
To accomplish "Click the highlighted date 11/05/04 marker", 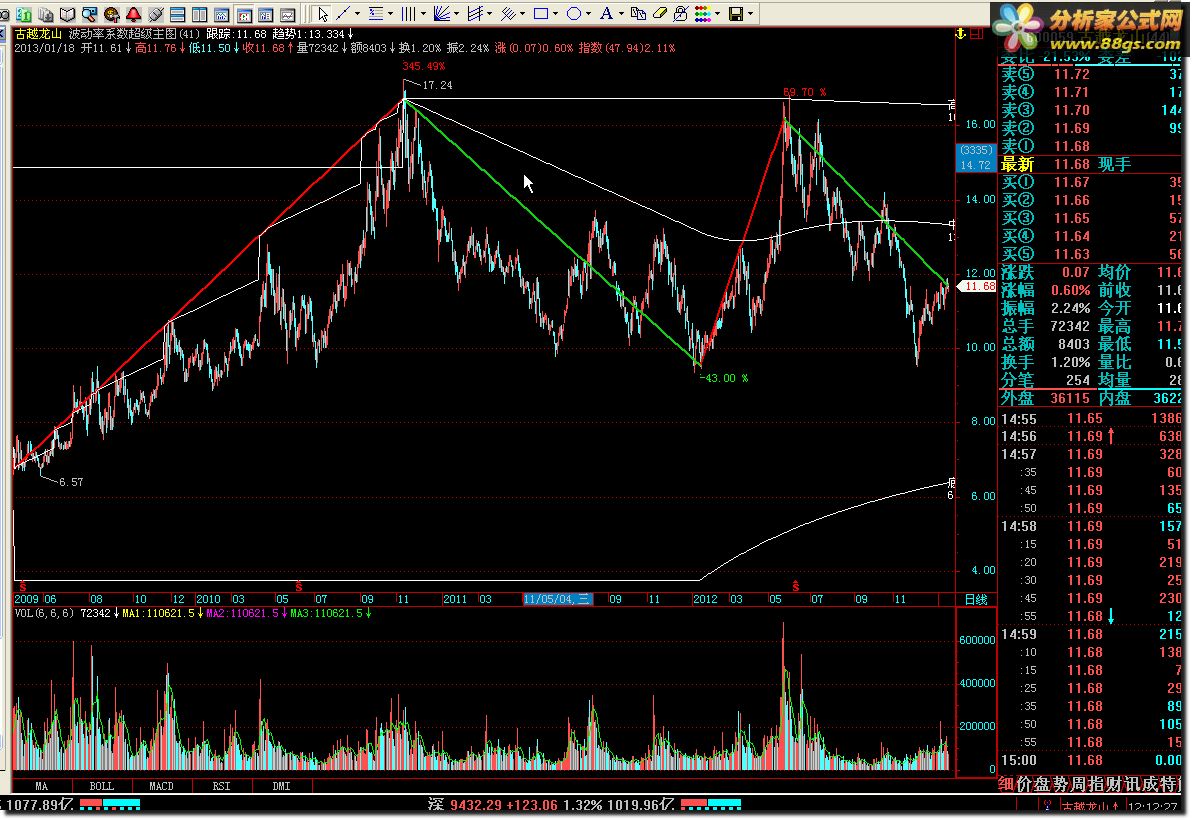I will tap(556, 600).
